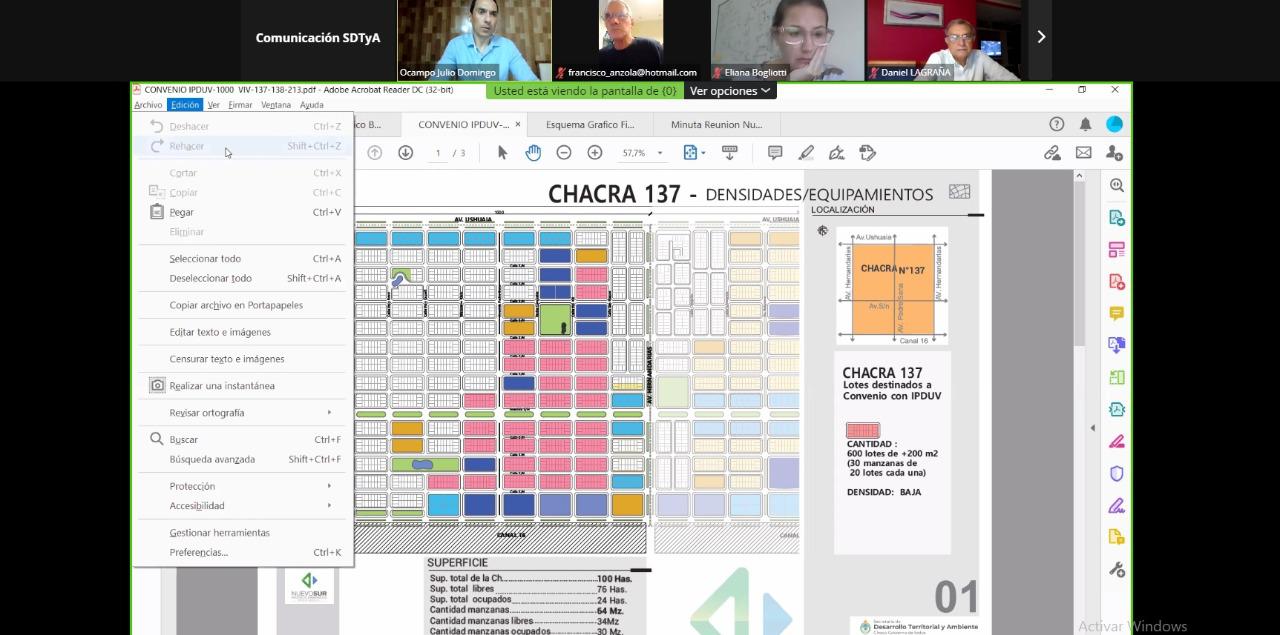Viewport: 1280px width, 635px height.
Task: Select the arrow selection tool
Action: point(502,153)
